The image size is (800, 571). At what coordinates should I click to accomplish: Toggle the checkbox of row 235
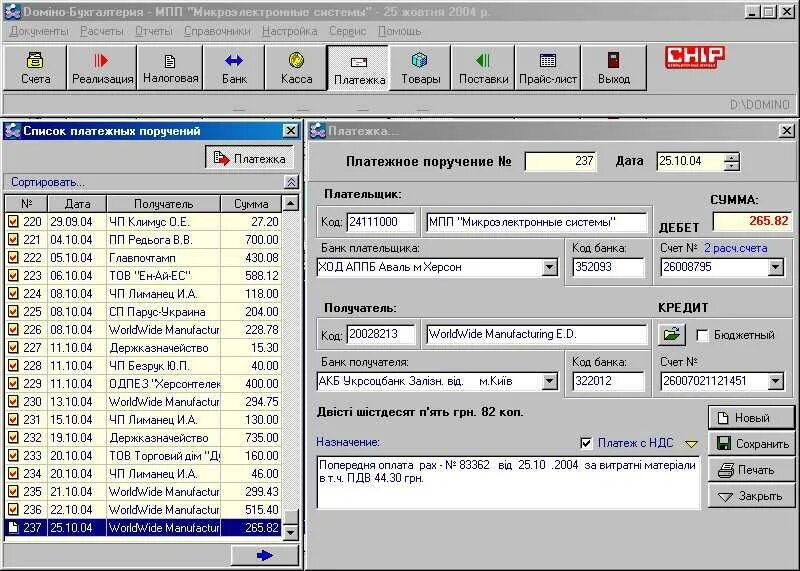tap(13, 491)
